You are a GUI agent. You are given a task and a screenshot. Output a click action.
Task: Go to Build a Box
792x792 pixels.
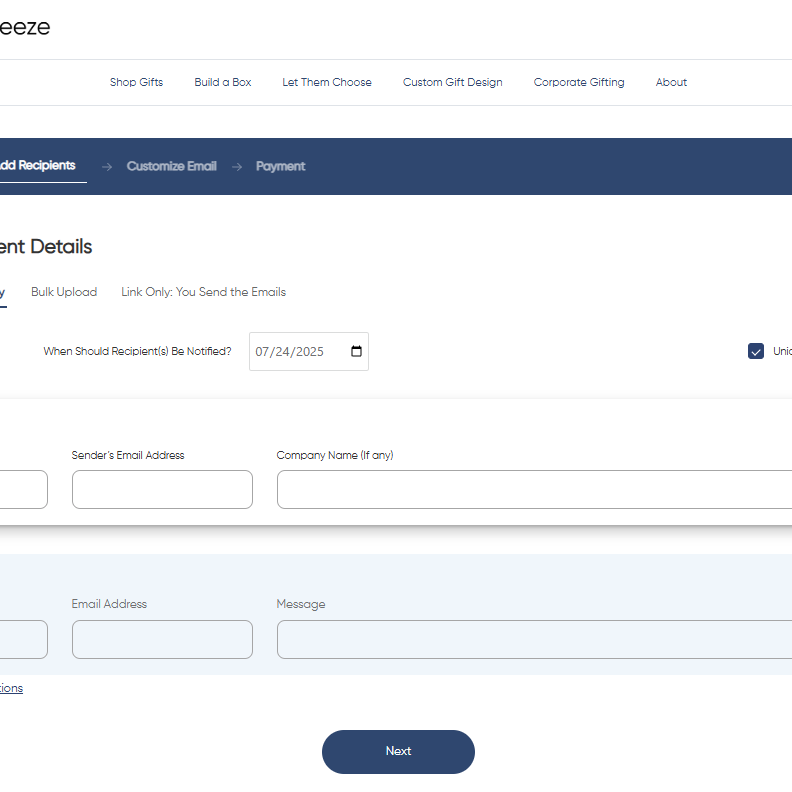pos(222,82)
